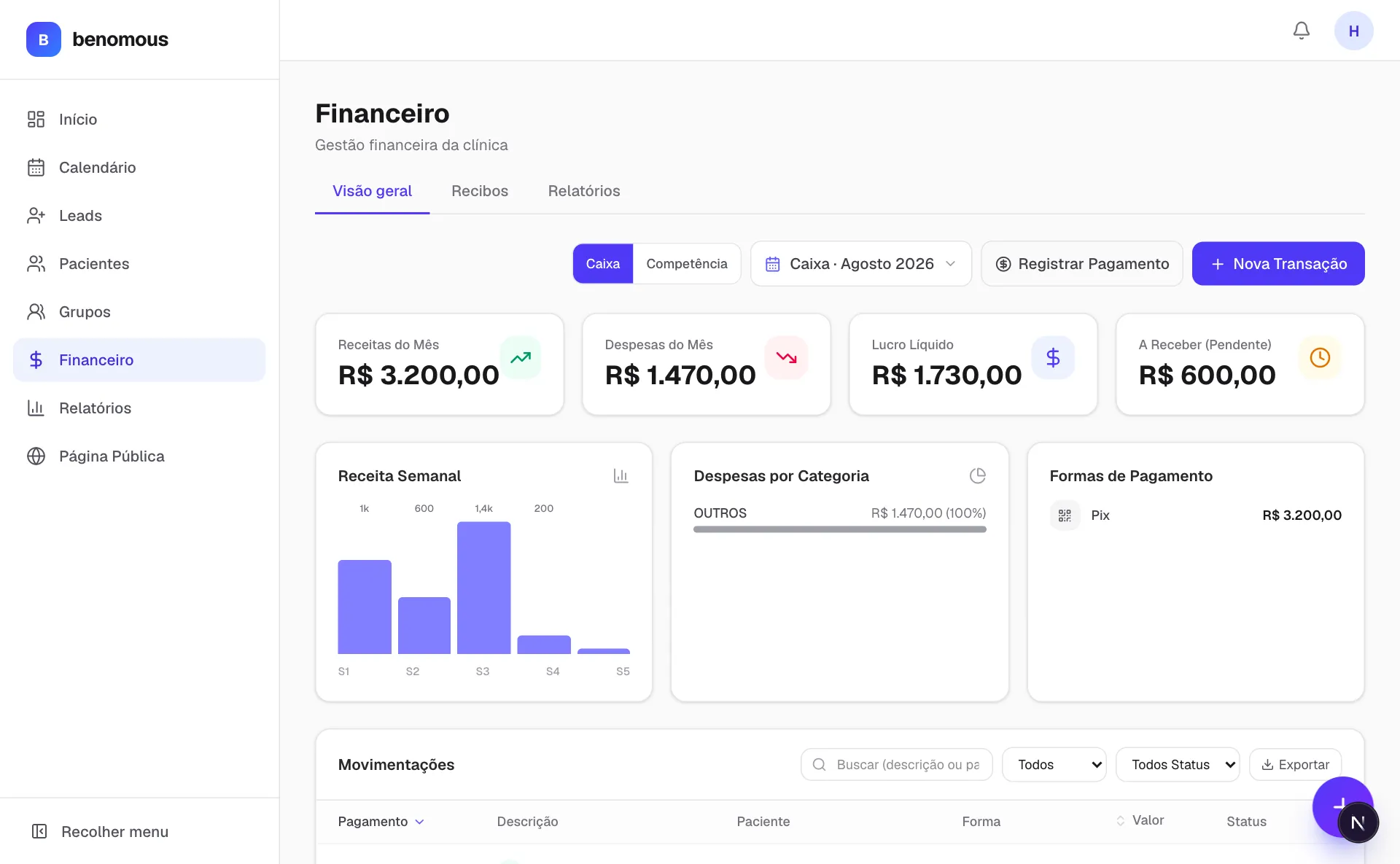Click the Paciente column header
Screen dimensions: 1400x864
tap(763, 822)
